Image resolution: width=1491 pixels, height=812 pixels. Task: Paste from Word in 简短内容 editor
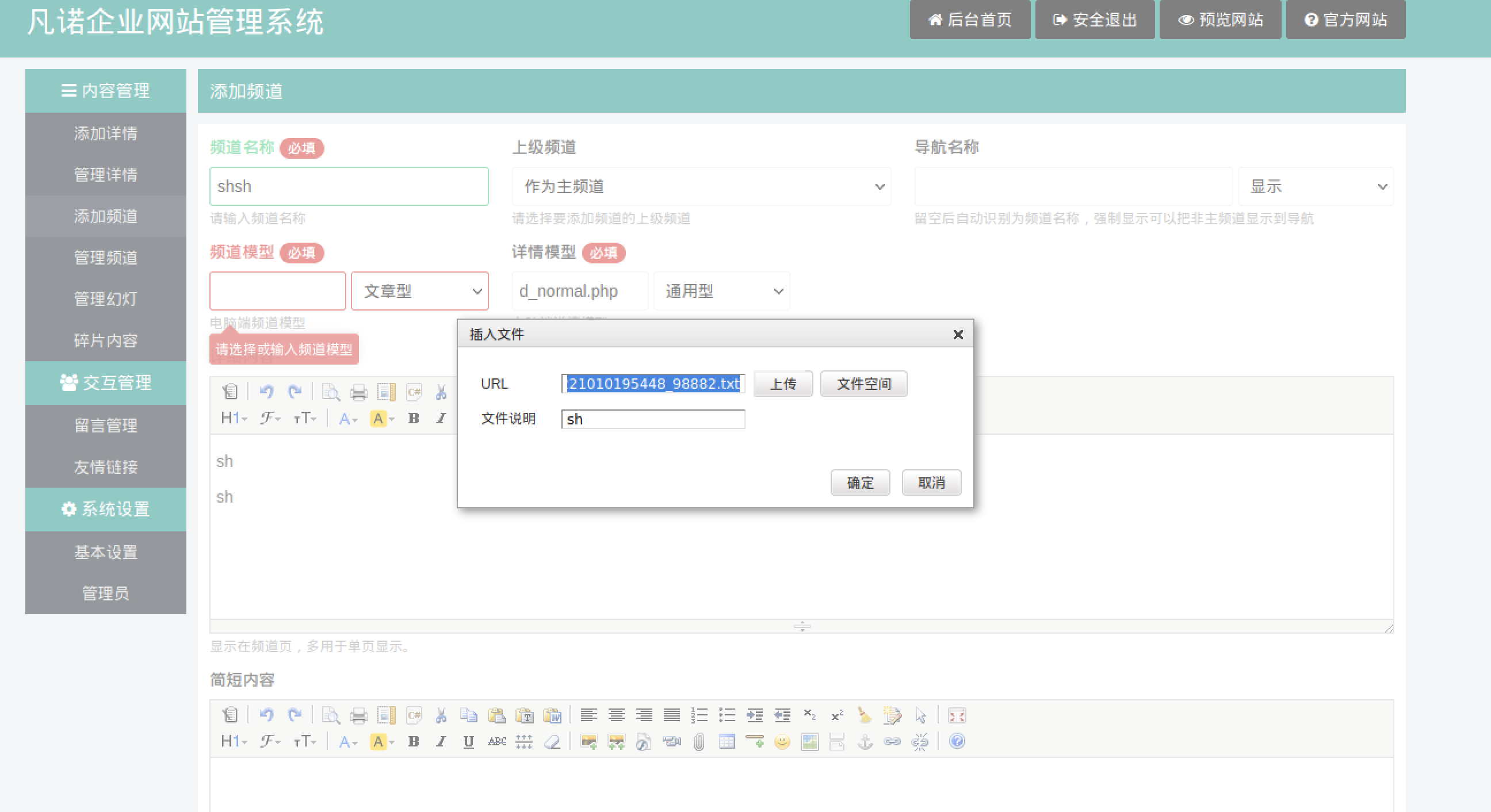(552, 715)
